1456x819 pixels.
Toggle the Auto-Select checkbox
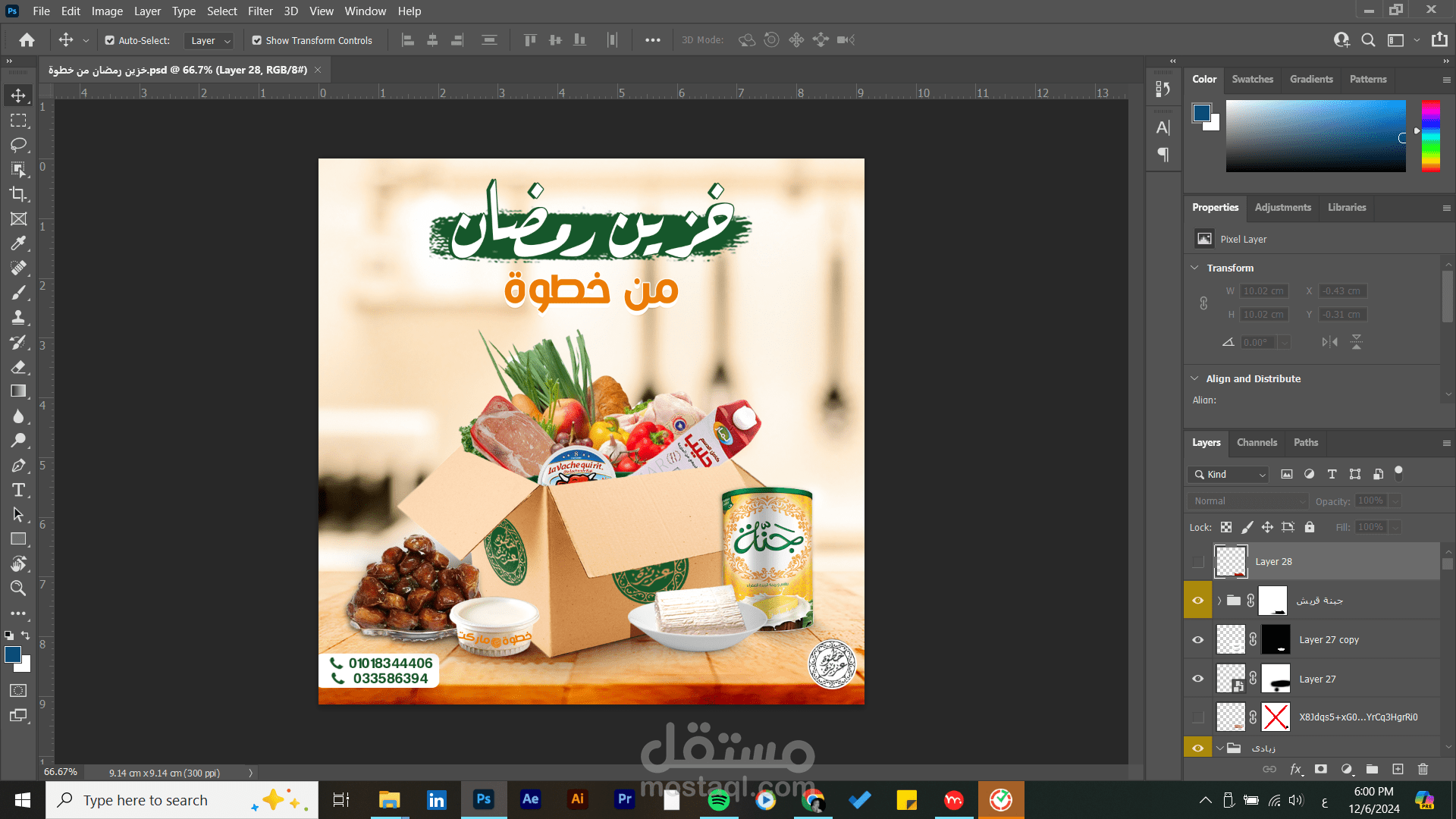tap(110, 40)
